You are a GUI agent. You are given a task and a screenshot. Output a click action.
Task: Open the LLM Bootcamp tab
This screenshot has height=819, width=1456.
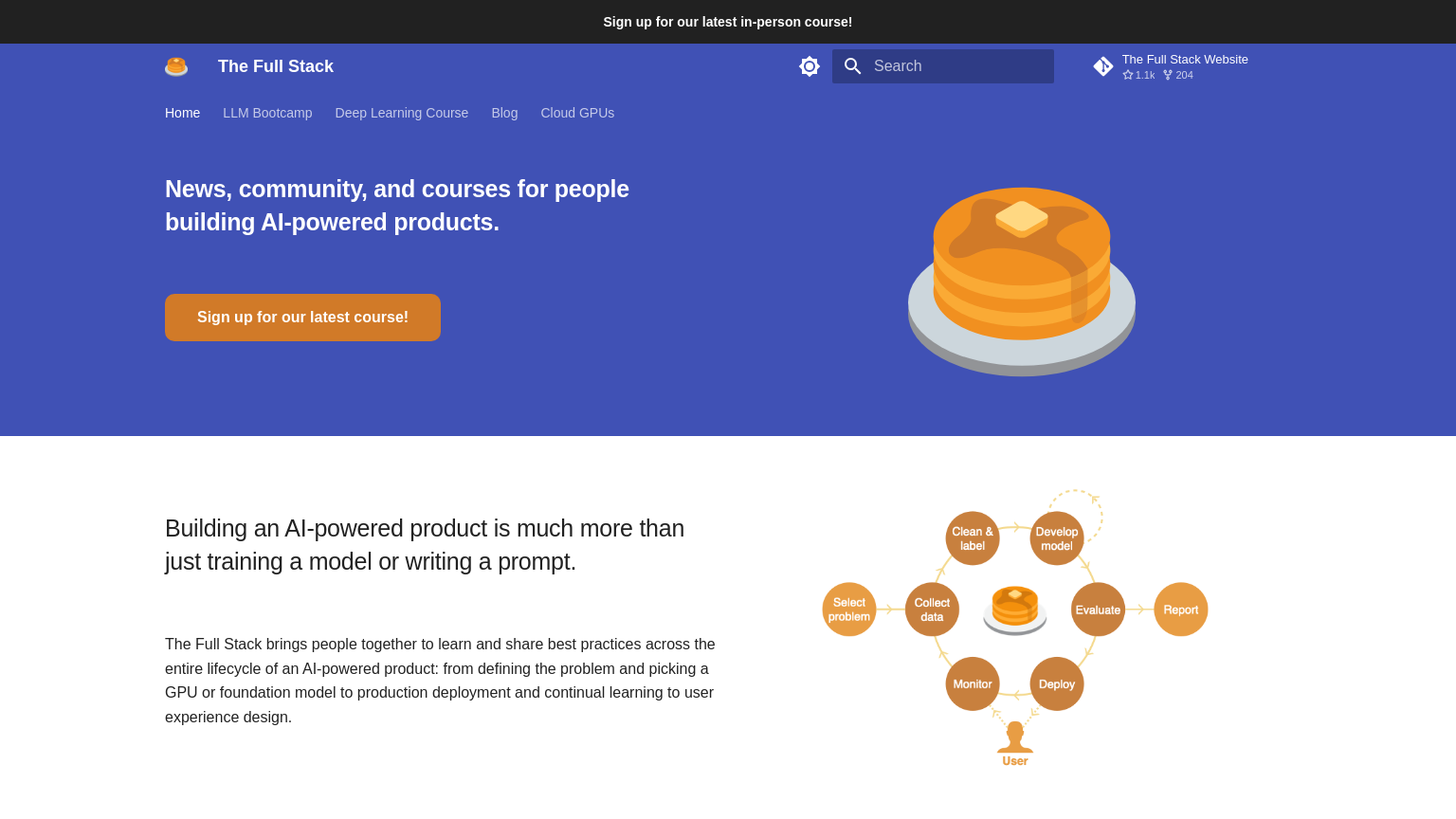pos(267,113)
